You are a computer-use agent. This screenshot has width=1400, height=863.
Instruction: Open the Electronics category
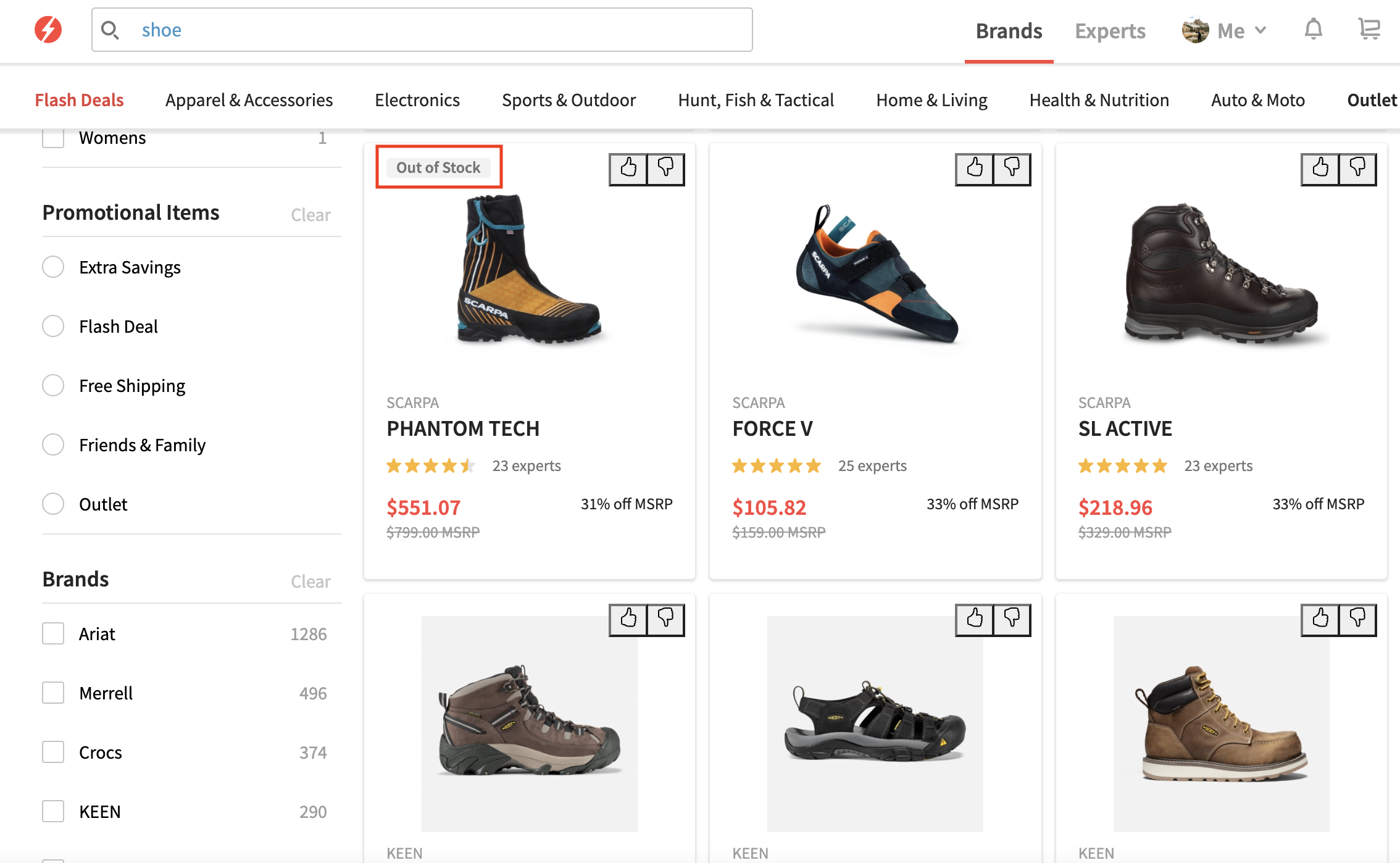point(417,100)
